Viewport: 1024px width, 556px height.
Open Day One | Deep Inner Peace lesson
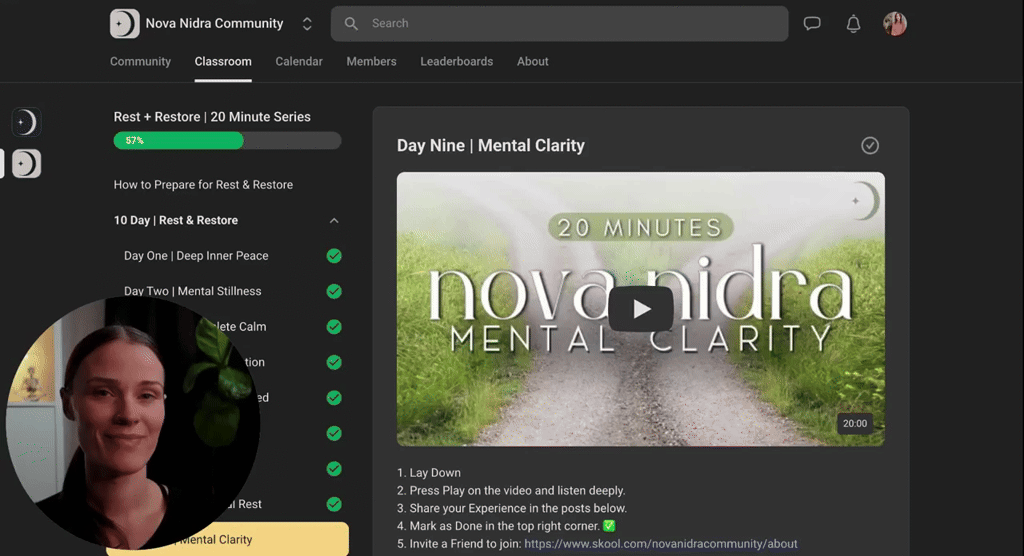pos(196,256)
